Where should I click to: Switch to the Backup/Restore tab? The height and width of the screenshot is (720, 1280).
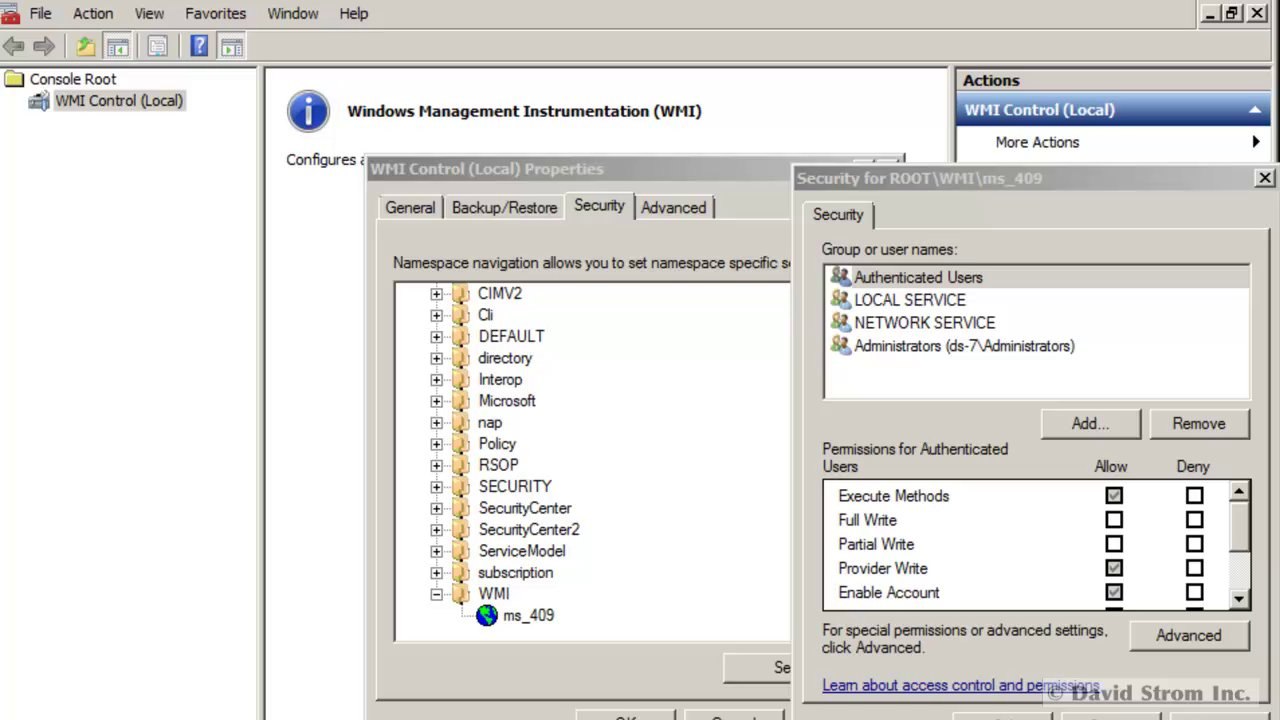pyautogui.click(x=504, y=207)
